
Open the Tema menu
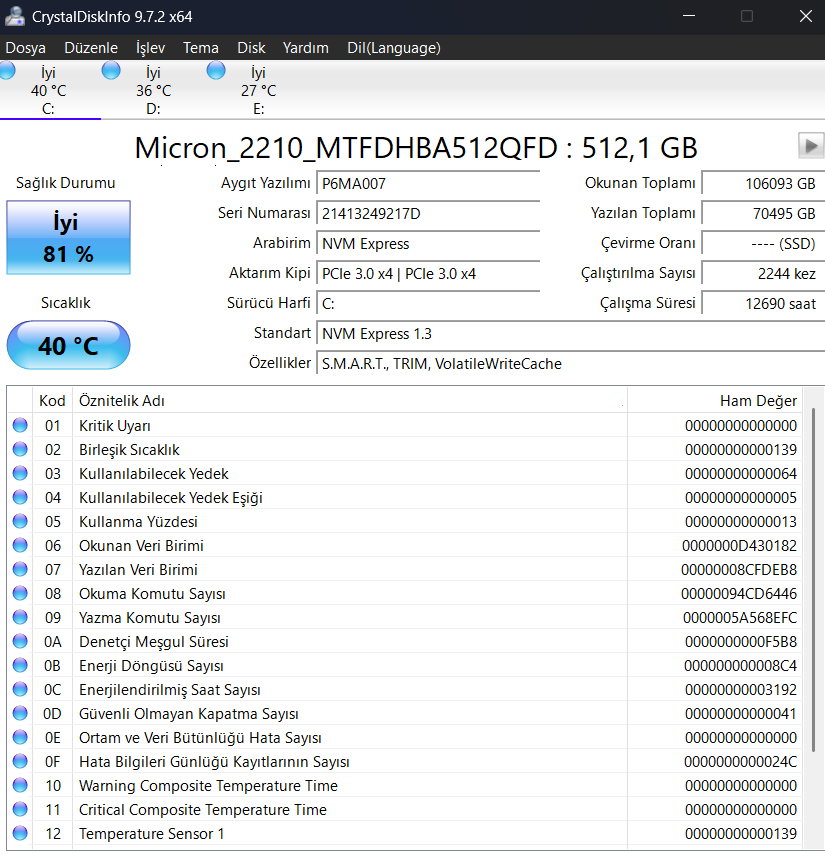pos(201,48)
